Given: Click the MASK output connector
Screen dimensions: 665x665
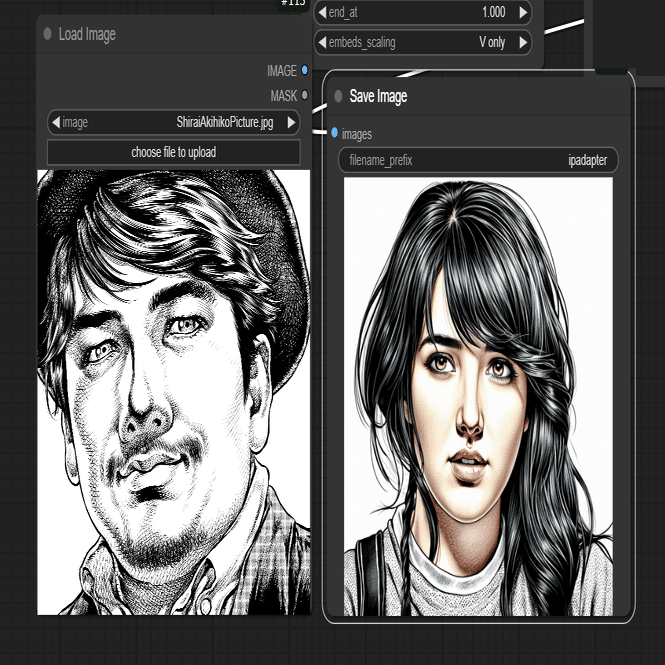Looking at the screenshot, I should coord(305,95).
